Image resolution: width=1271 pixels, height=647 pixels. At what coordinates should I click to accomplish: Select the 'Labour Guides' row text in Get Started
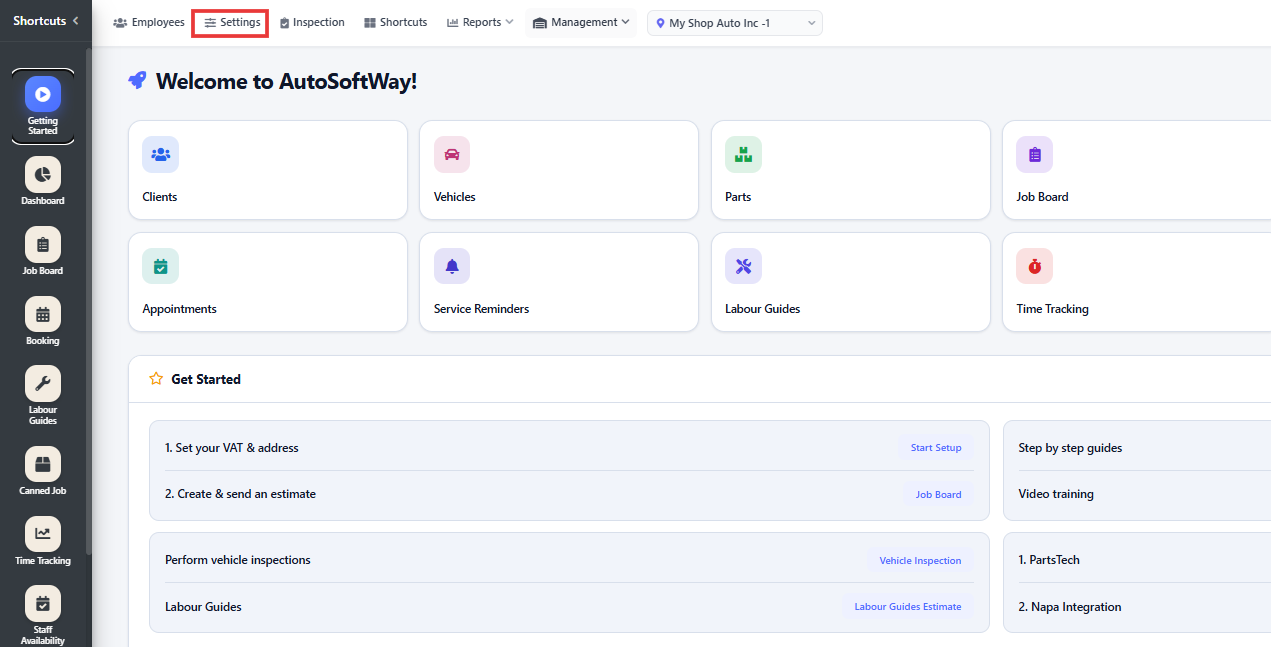coord(203,607)
